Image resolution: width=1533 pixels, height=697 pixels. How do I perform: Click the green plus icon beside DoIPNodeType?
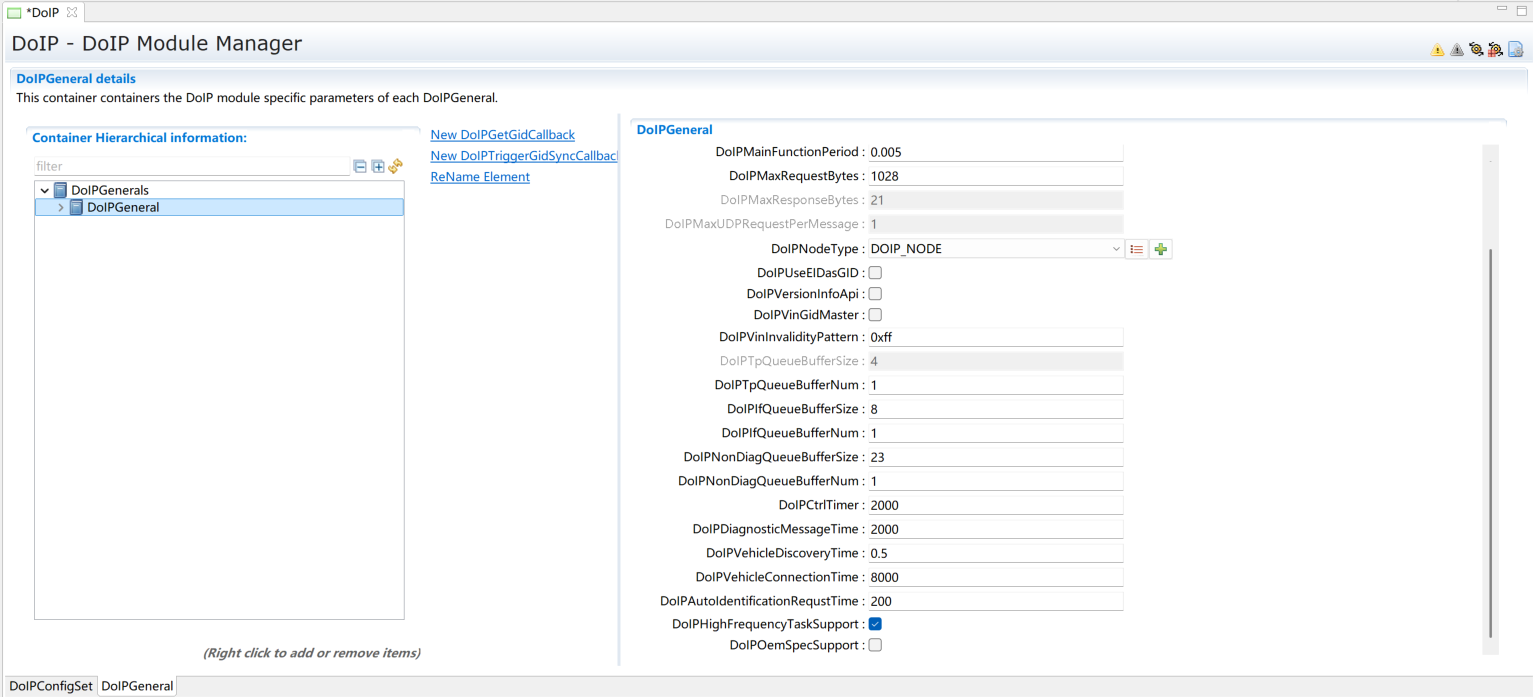[1160, 249]
